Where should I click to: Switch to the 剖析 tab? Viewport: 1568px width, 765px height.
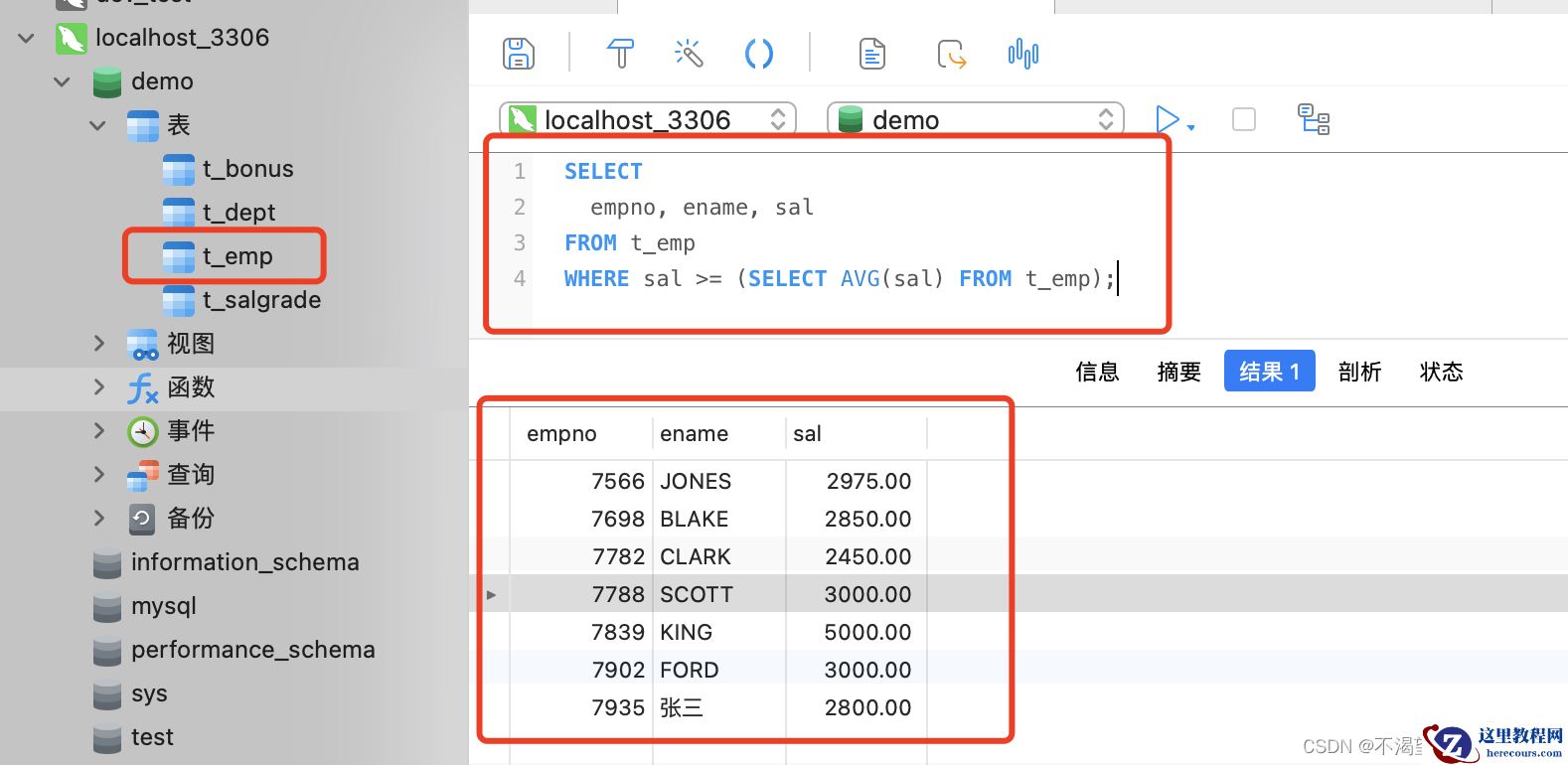tap(1359, 372)
